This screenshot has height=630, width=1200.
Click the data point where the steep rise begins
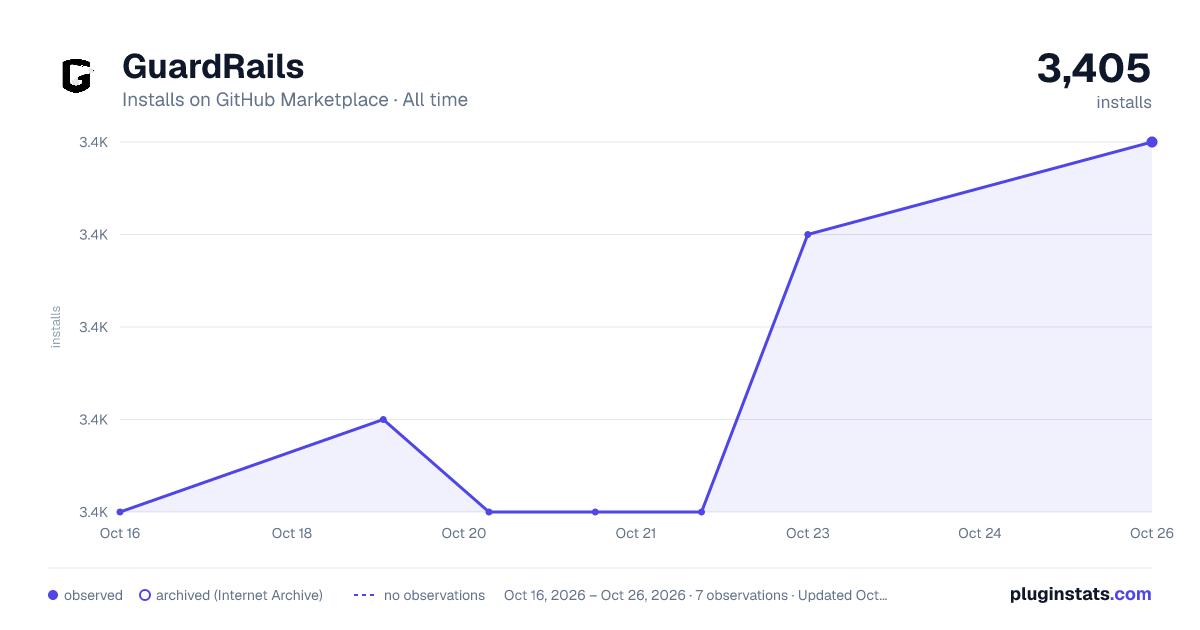(701, 512)
